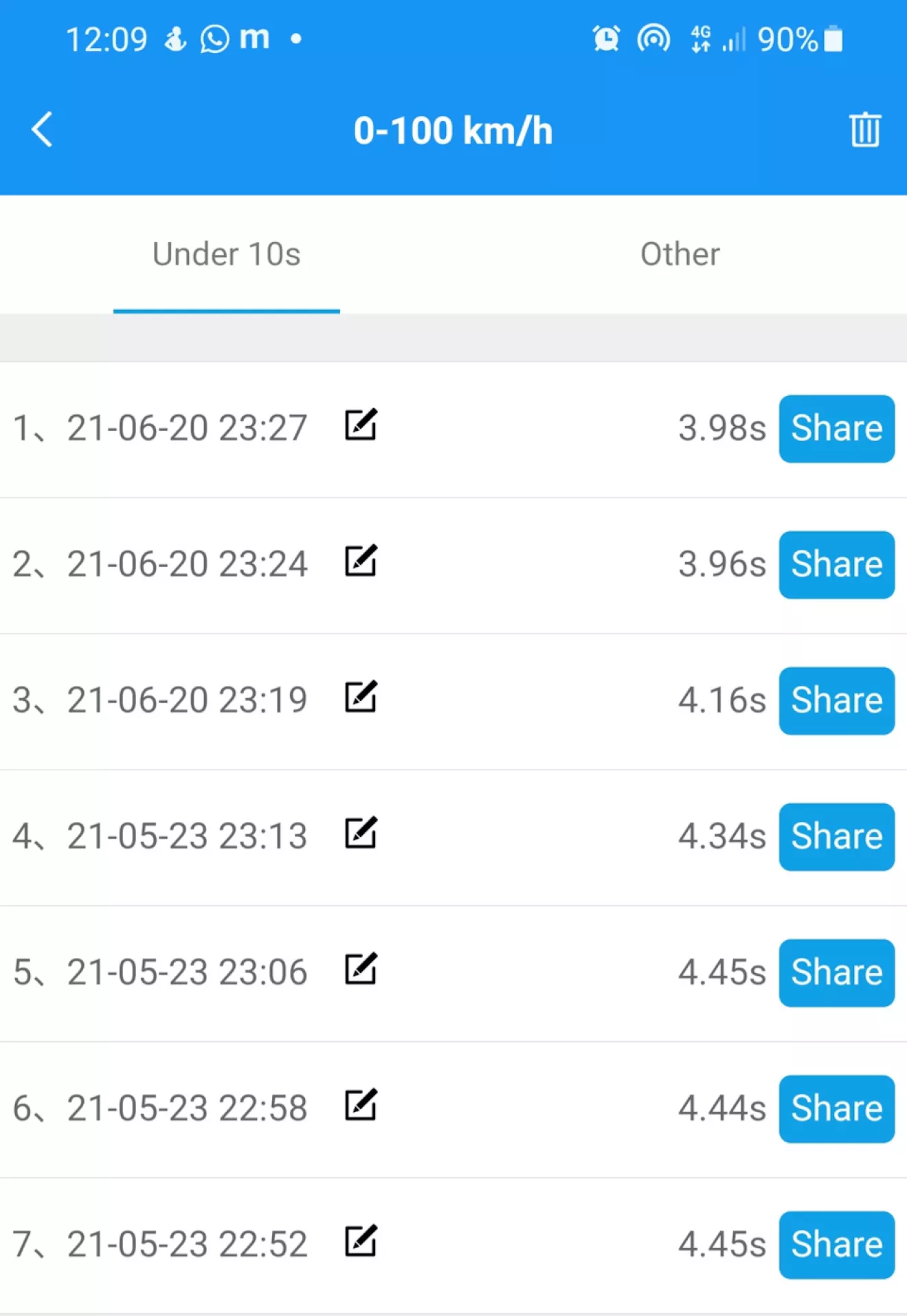The width and height of the screenshot is (907, 1316).
Task: Edit the 21-06-20 23:27 record name
Action: (361, 425)
